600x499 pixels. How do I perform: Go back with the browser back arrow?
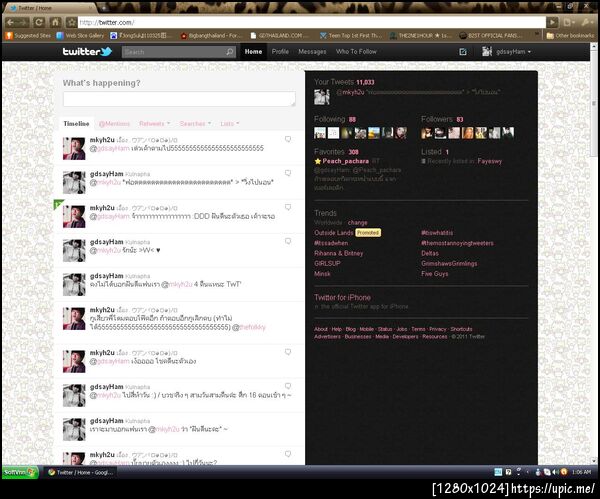[12, 22]
